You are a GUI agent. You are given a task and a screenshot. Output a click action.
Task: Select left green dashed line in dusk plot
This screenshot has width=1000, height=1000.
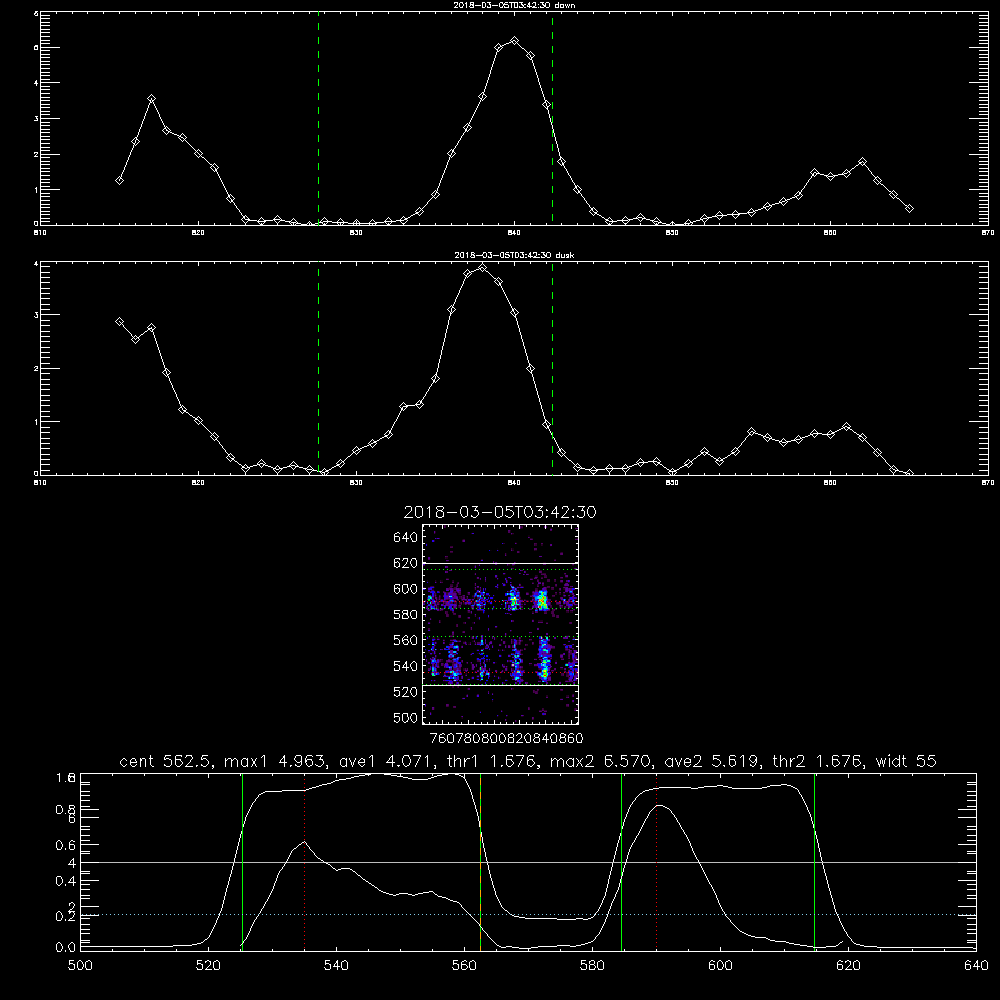318,368
